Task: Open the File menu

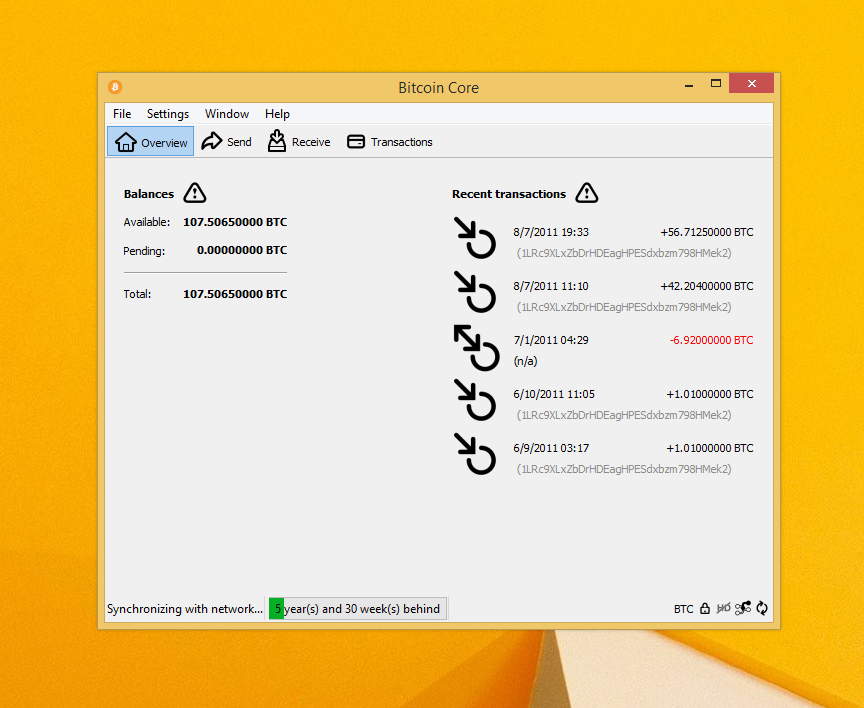Action: tap(122, 114)
